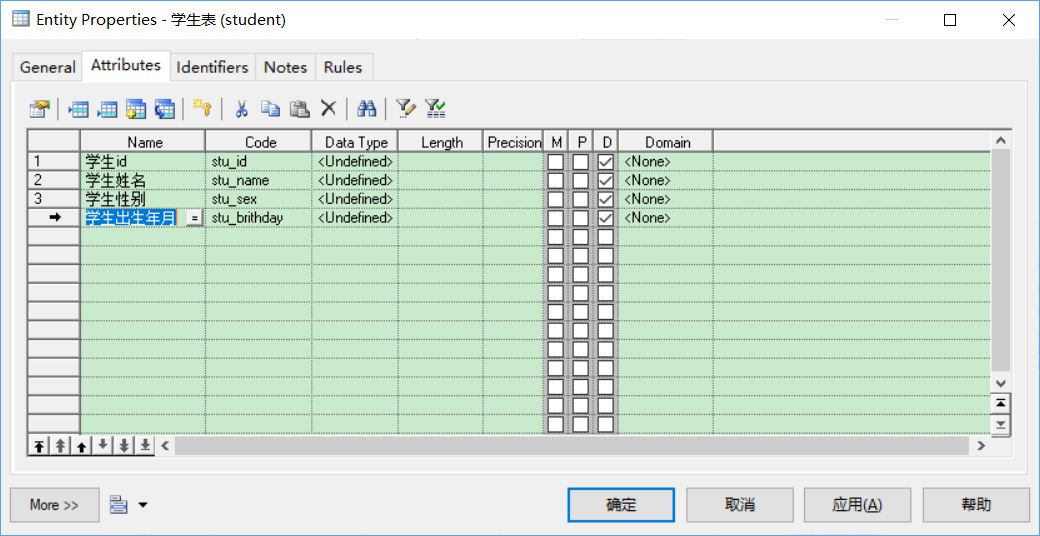Screen dimensions: 1040x536
Task: Click the Find a Row binoculars icon
Action: [x=366, y=109]
